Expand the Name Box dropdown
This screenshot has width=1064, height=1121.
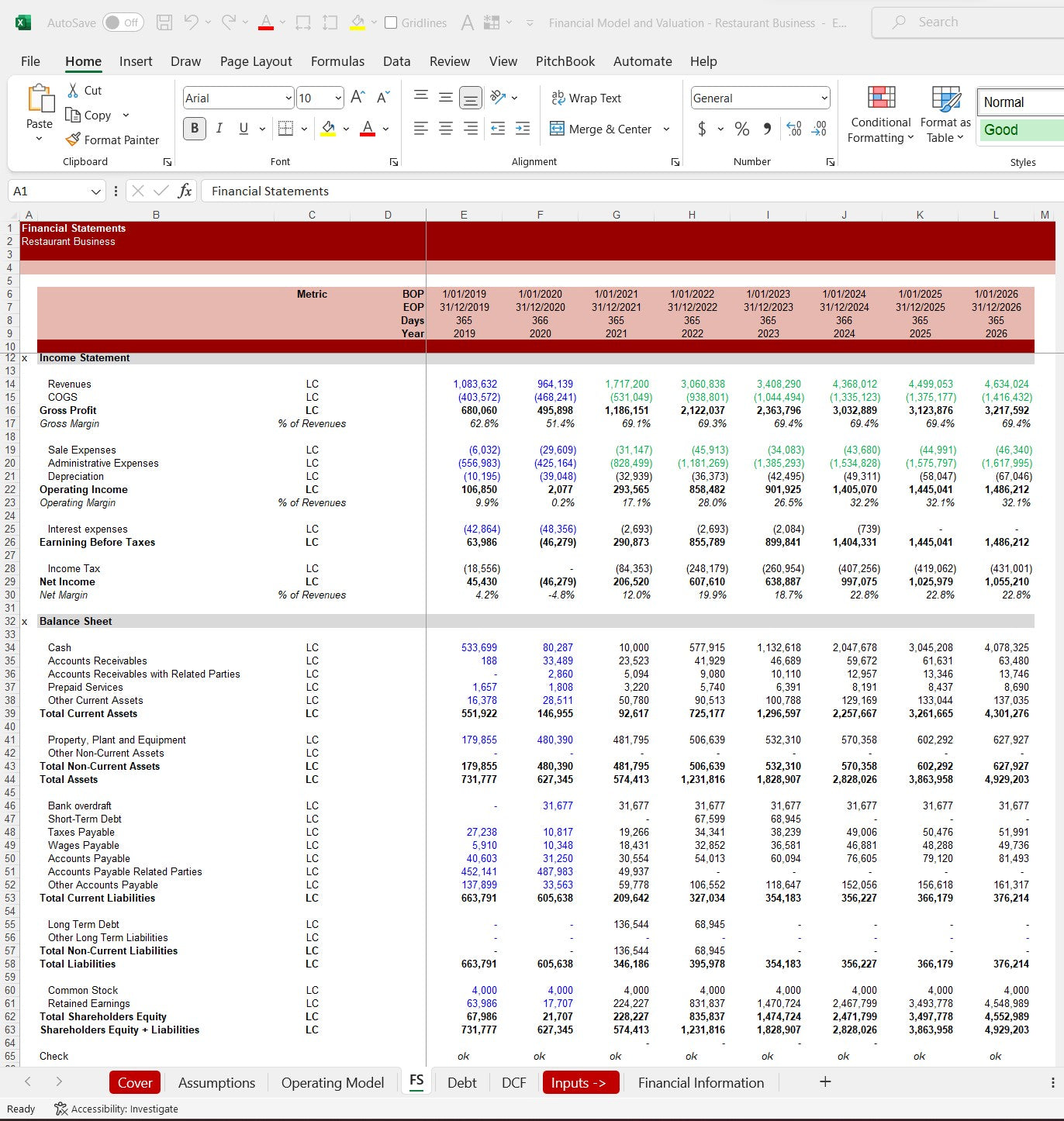tap(95, 191)
